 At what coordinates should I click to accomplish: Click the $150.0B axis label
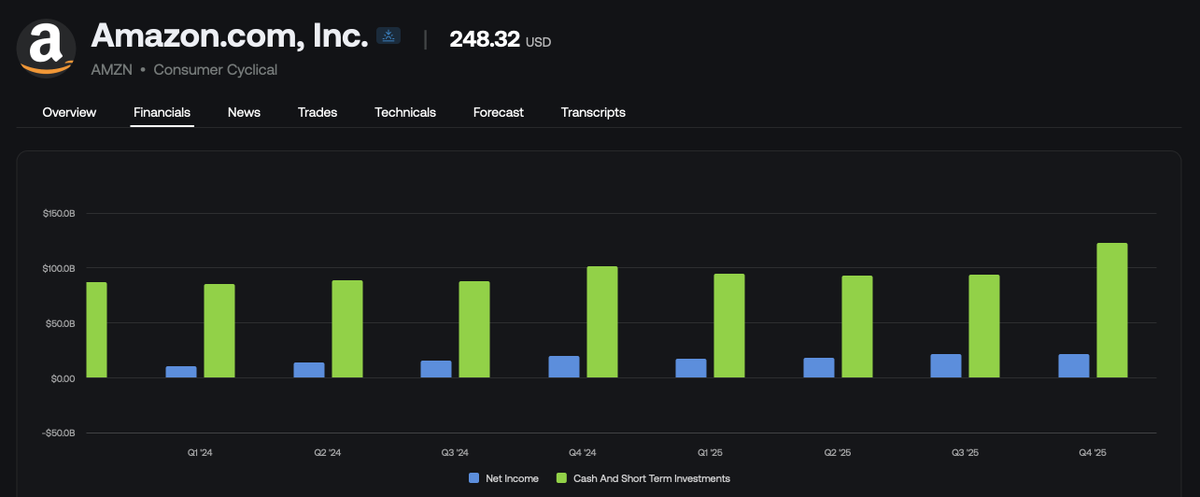60,213
